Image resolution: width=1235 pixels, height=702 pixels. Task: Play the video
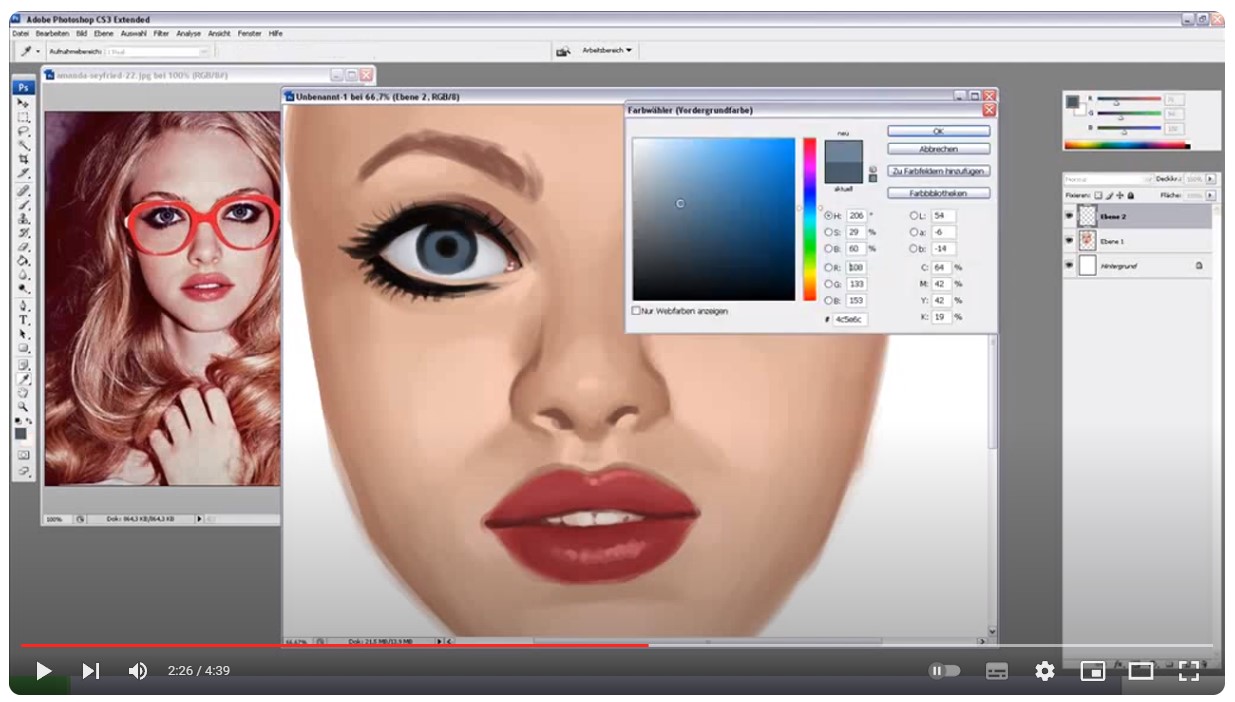[x=43, y=671]
